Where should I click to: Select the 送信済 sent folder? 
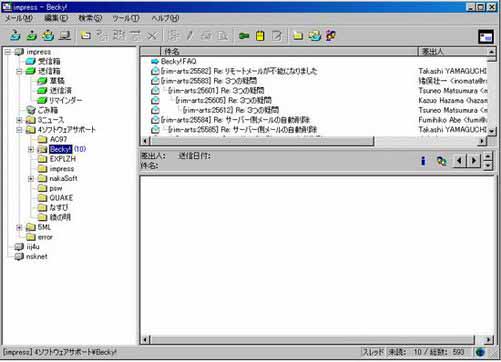click(x=61, y=90)
